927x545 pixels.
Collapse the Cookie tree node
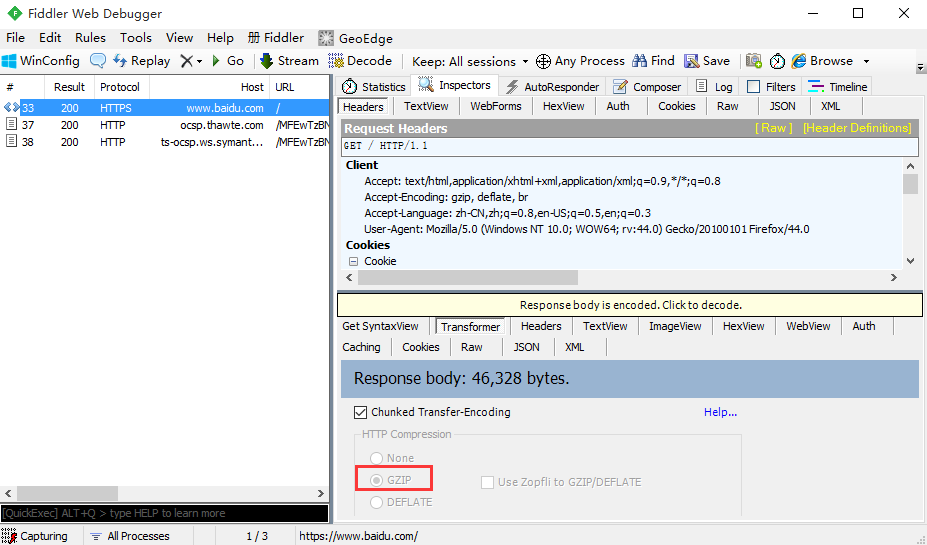[x=353, y=261]
